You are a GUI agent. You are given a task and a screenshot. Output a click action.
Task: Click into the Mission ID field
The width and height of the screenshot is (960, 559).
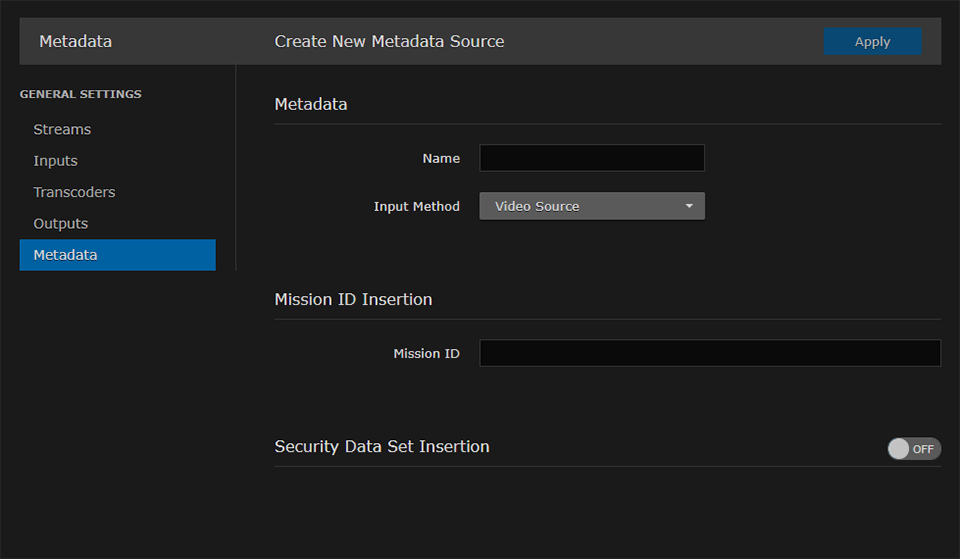(x=710, y=353)
